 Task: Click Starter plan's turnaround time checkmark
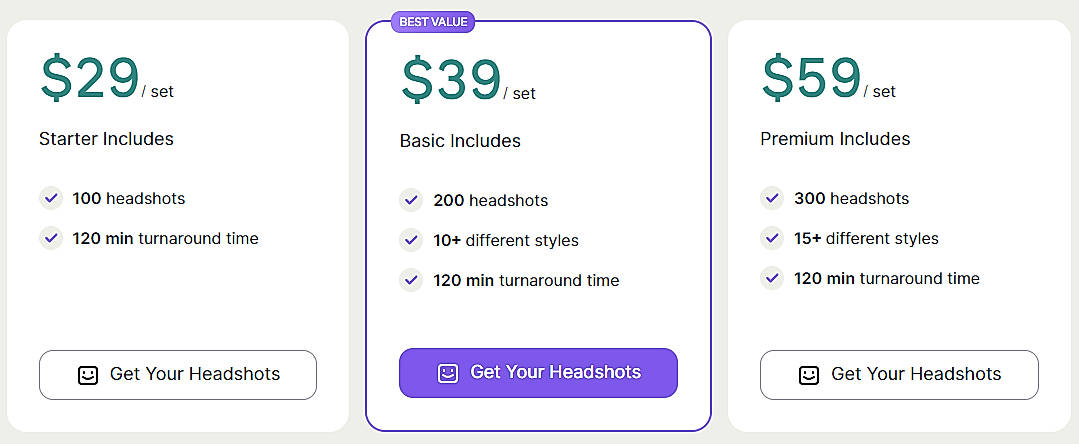point(51,238)
